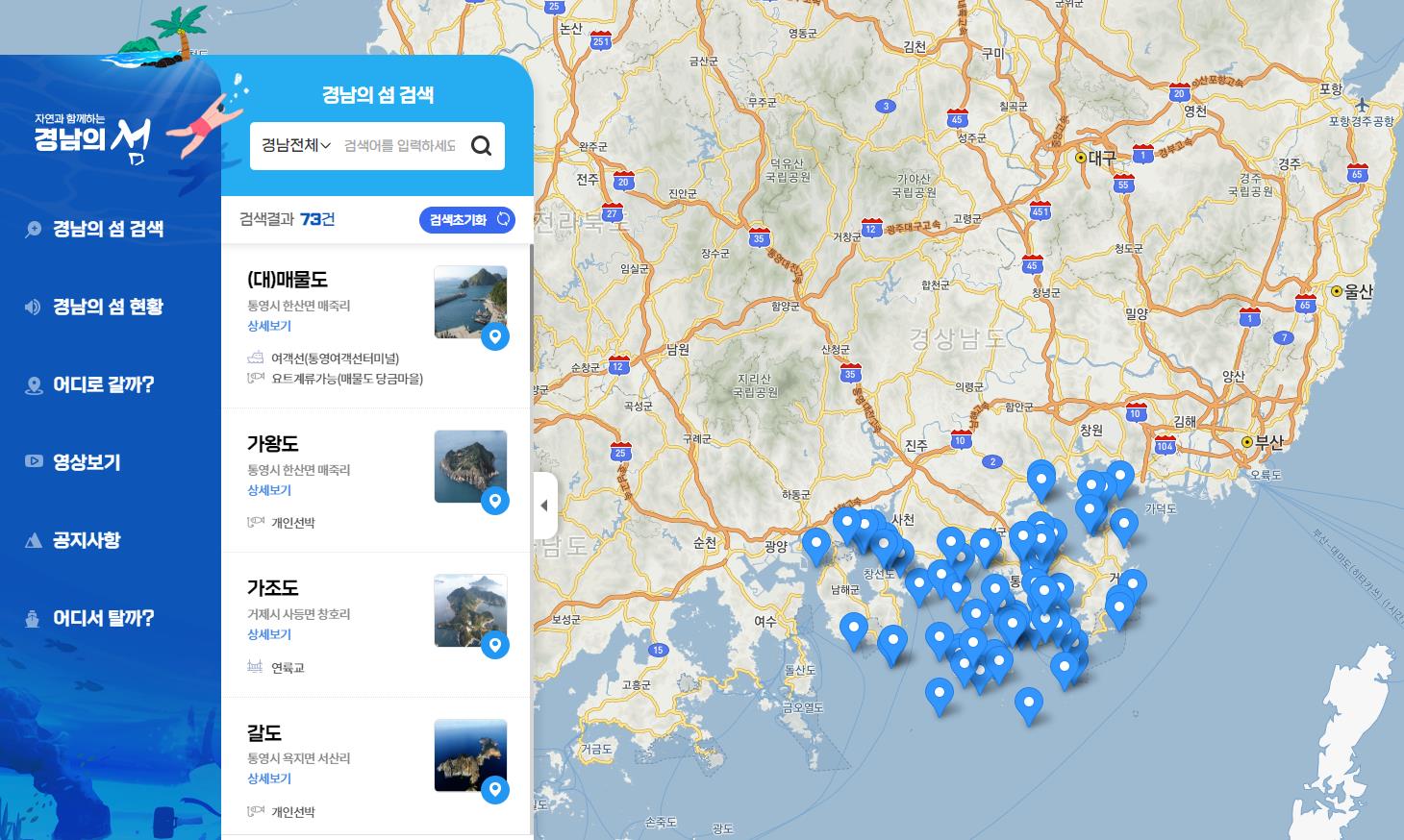This screenshot has height=840, width=1404.
Task: Click the magnifier search icon
Action: point(481,145)
